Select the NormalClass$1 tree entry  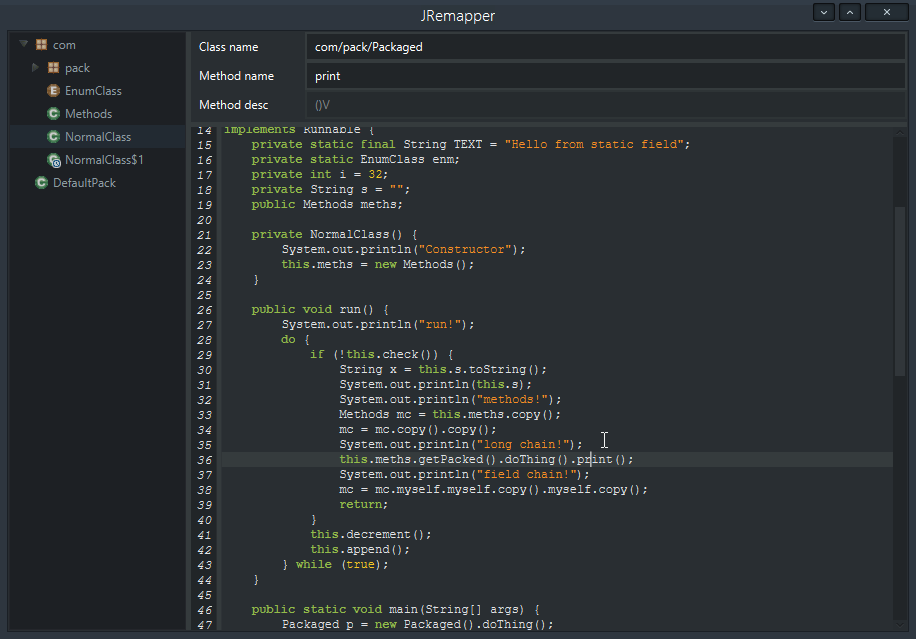104,160
